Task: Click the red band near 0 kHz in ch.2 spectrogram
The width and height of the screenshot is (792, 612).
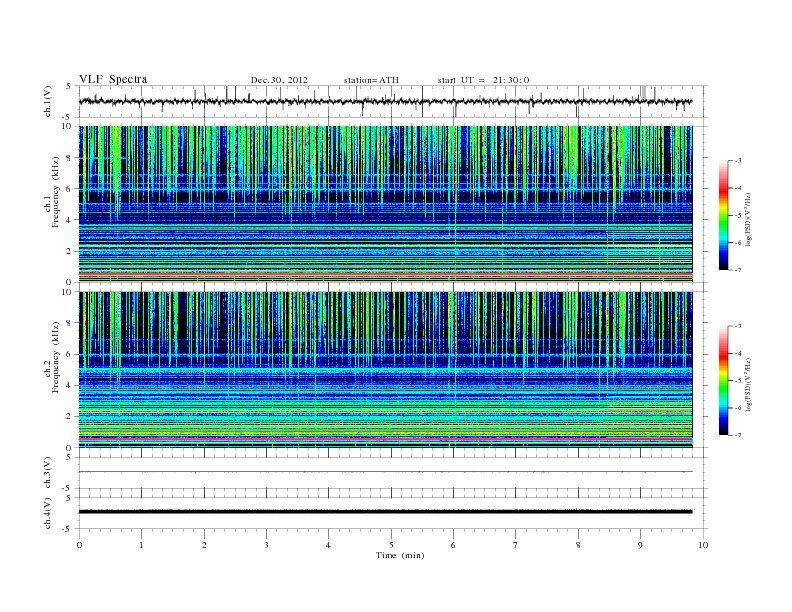Action: tap(385, 439)
